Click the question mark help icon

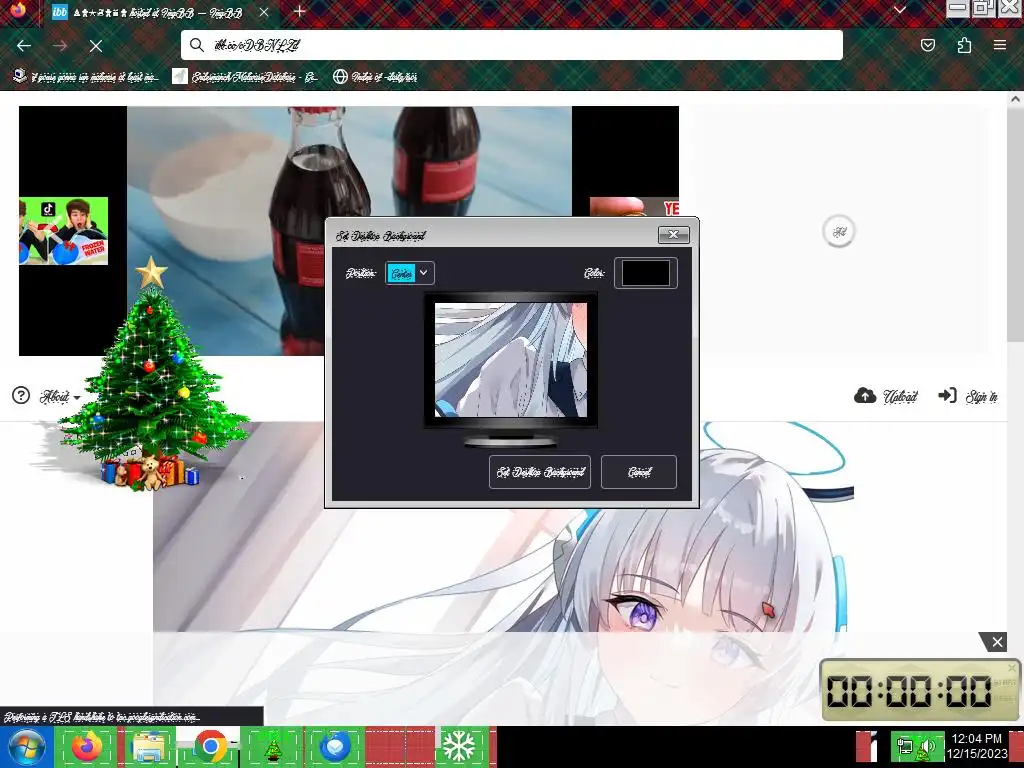[21, 395]
